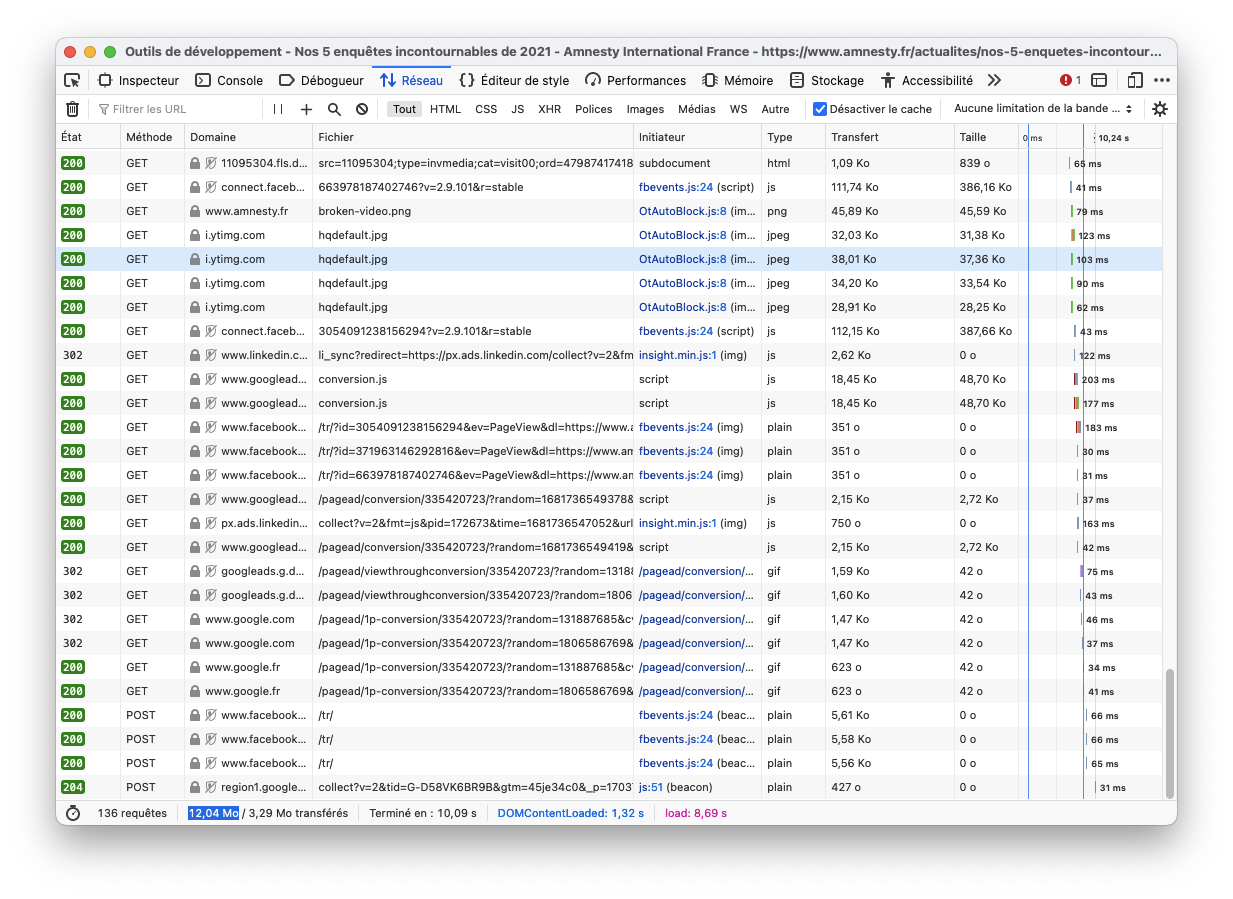Open js:51 initiator link
The width and height of the screenshot is (1233, 899).
[x=650, y=787]
